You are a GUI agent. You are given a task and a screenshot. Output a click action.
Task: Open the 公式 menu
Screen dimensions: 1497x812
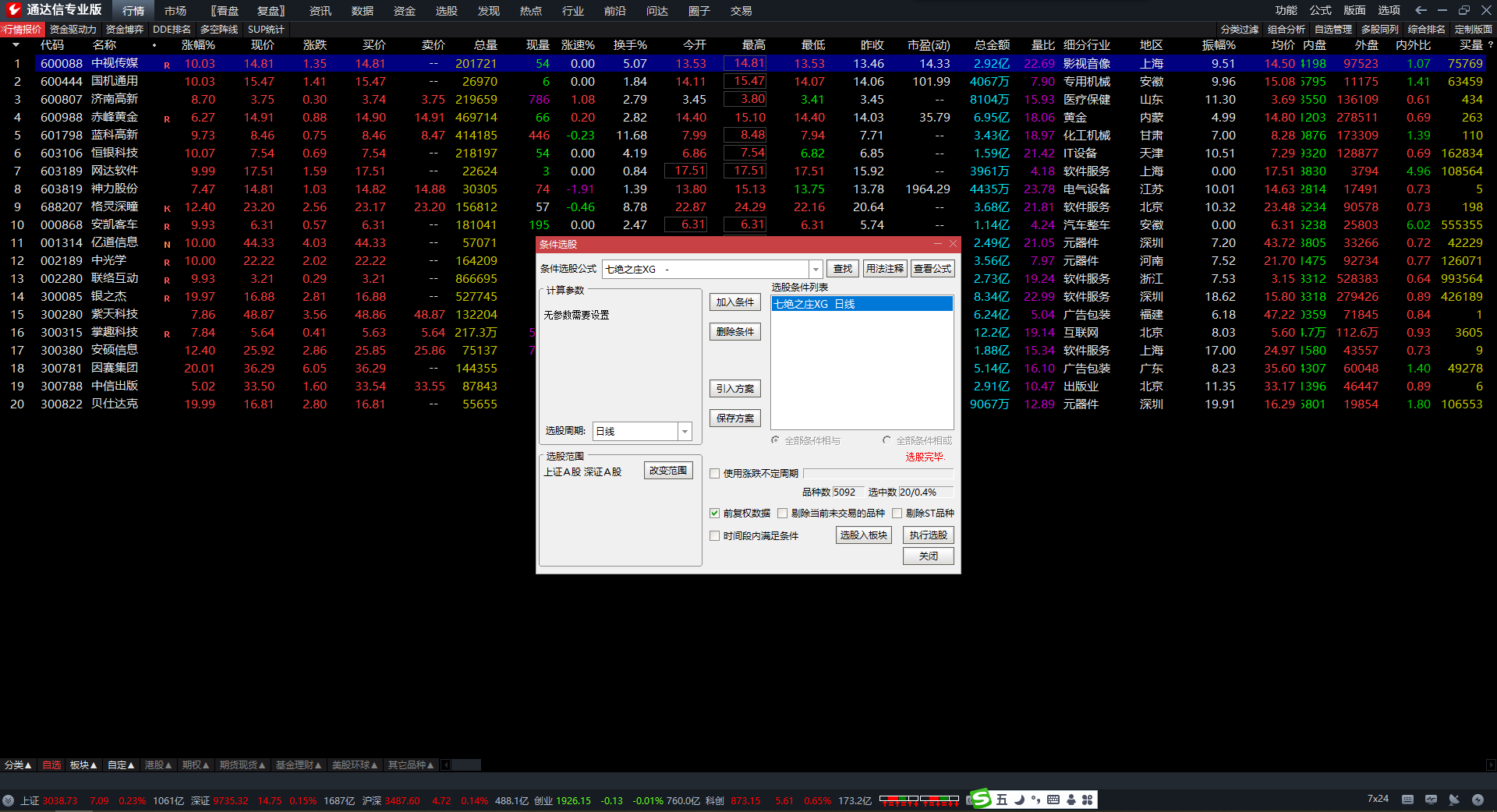pos(1320,10)
